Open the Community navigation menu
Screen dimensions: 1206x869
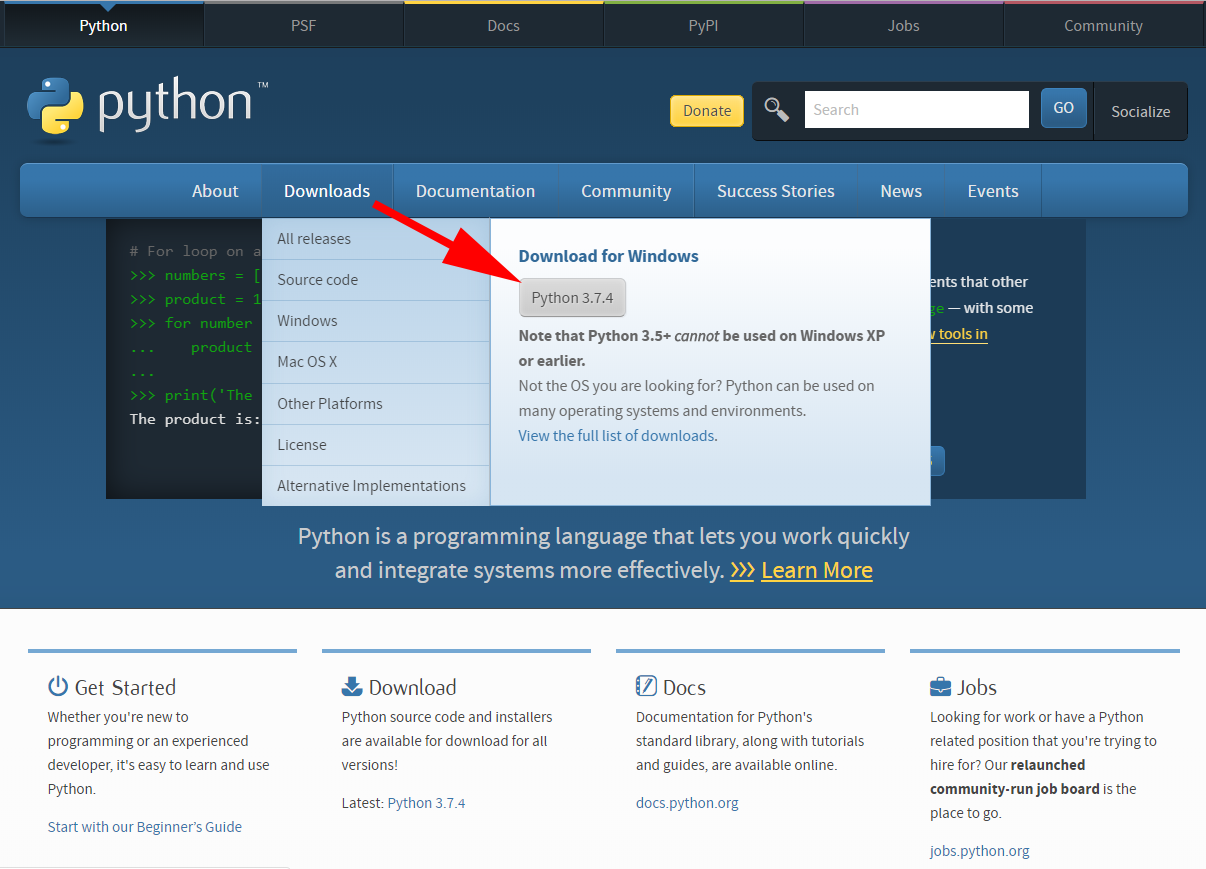pyautogui.click(x=626, y=191)
